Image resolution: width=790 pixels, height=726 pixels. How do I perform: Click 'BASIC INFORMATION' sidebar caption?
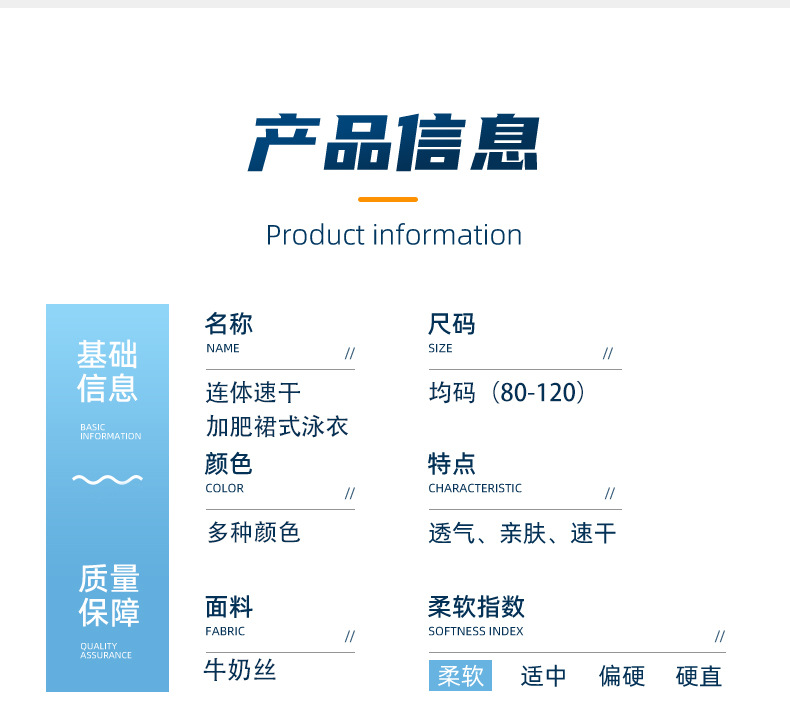point(110,432)
